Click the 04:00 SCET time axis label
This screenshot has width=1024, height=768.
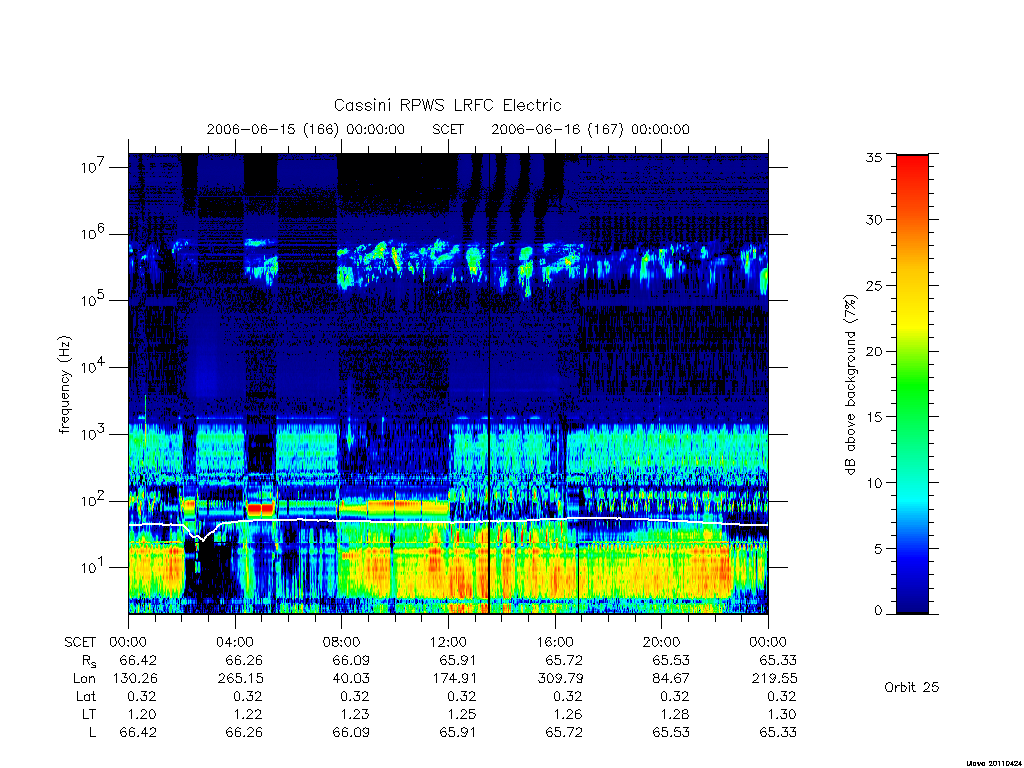(234, 642)
